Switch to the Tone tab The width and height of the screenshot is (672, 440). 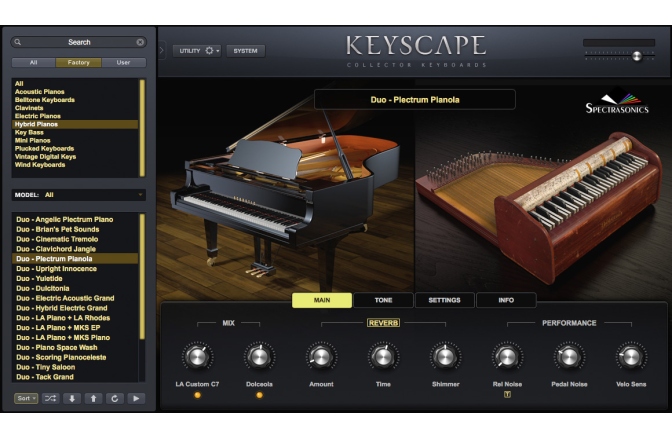(384, 300)
